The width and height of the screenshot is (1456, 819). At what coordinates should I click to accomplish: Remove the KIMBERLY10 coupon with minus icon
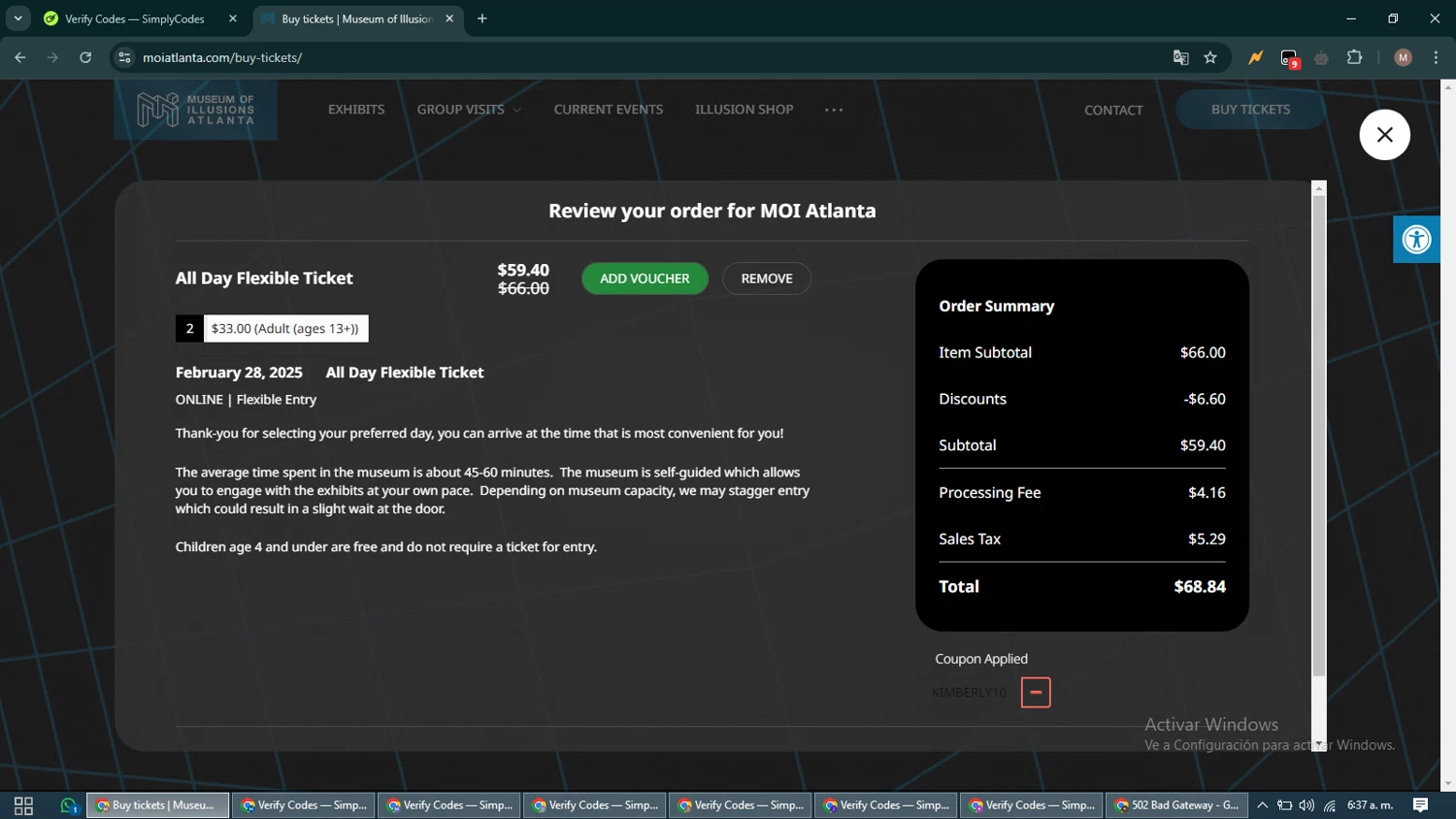1036,693
